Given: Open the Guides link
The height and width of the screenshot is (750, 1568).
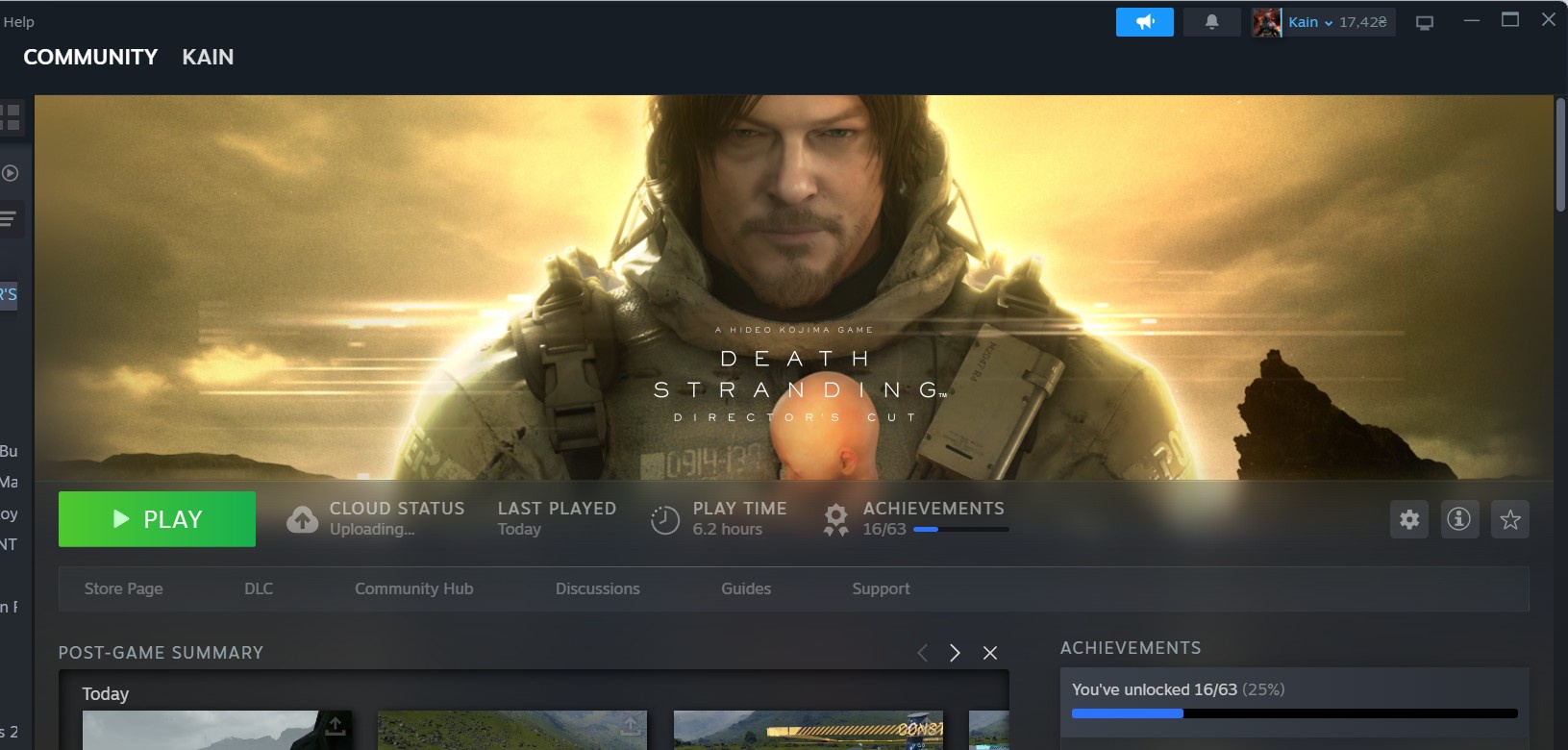Looking at the screenshot, I should coord(746,588).
